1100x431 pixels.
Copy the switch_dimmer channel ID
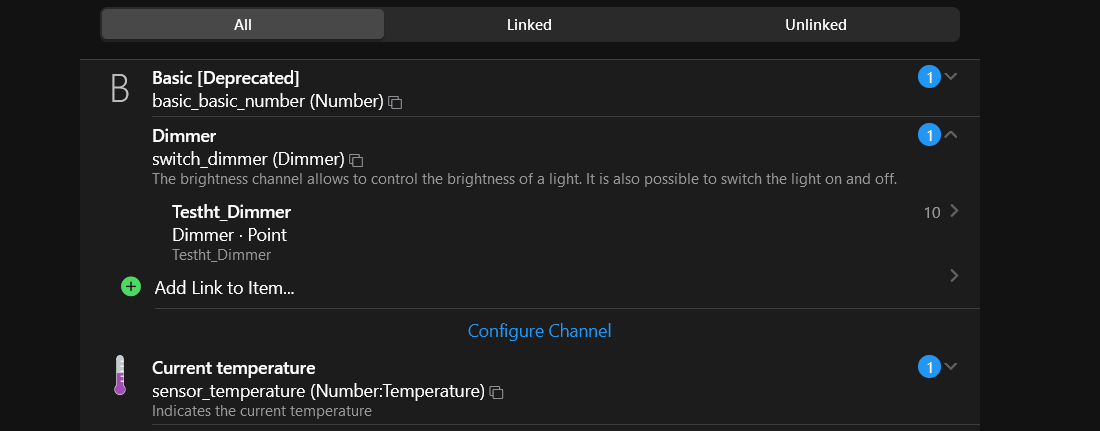[357, 160]
